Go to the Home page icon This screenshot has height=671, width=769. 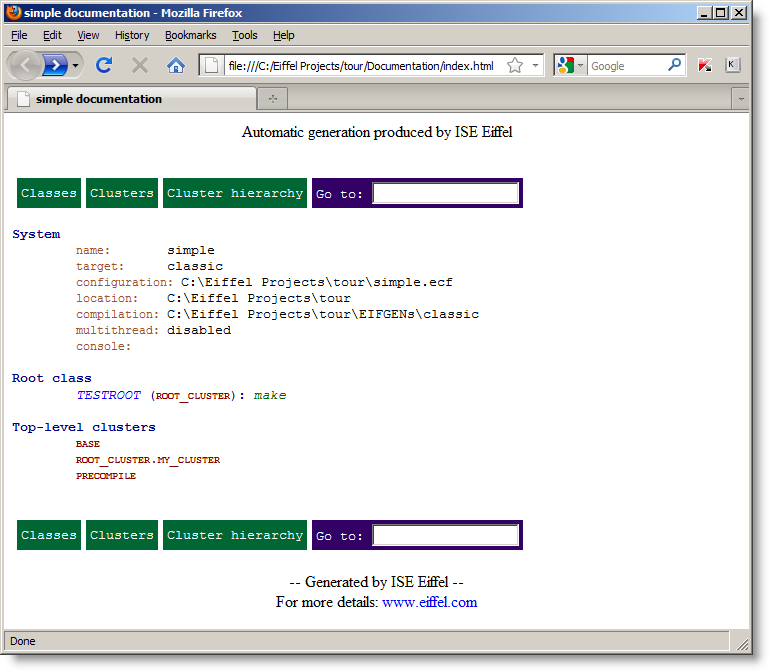tap(176, 65)
